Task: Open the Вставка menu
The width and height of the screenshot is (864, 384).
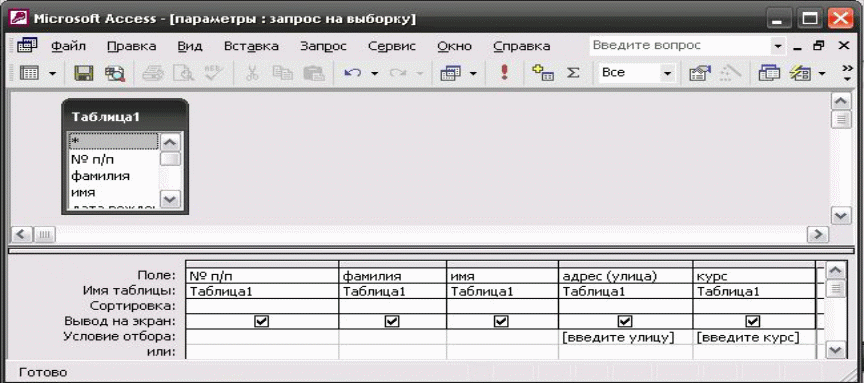Action: click(251, 46)
